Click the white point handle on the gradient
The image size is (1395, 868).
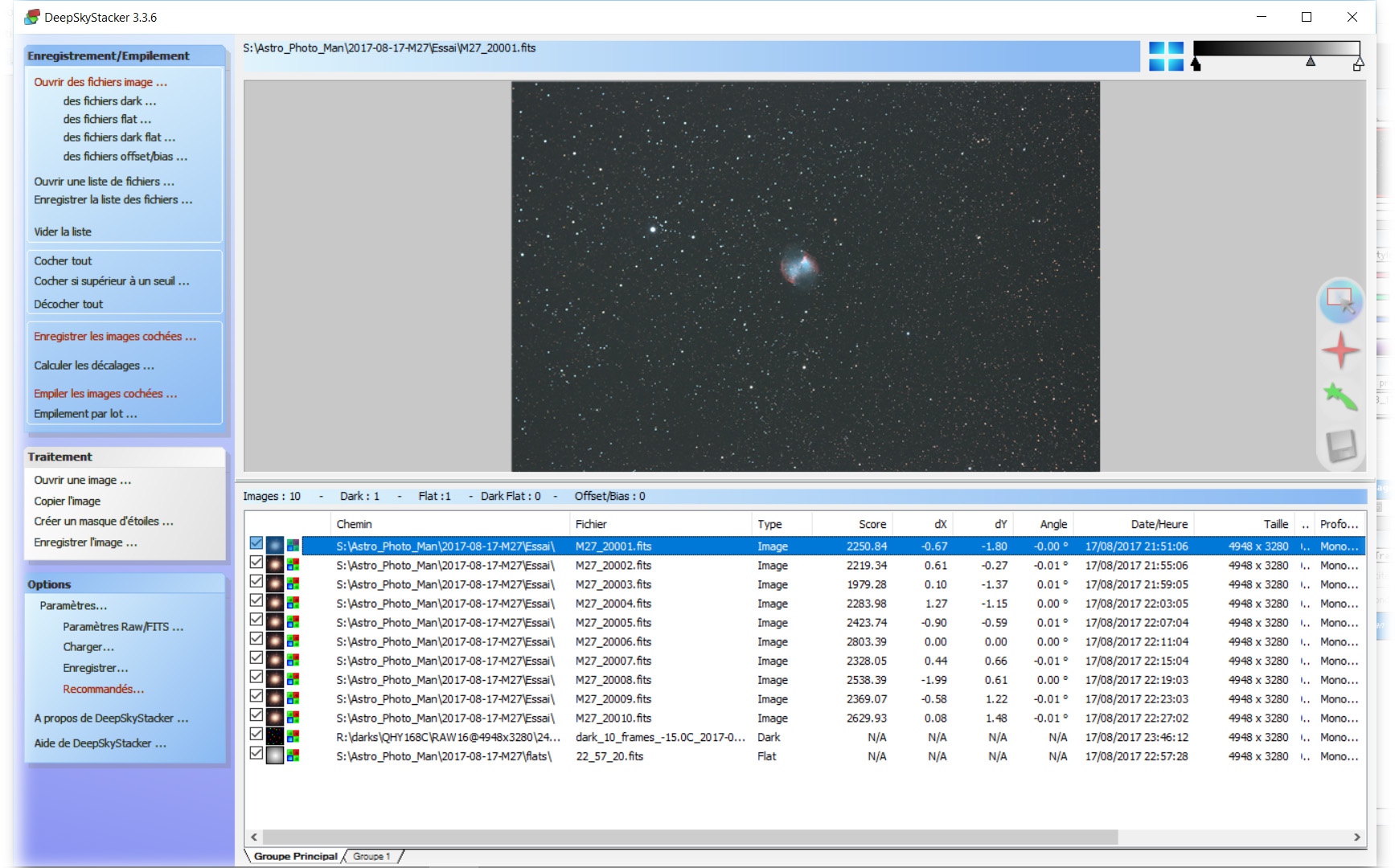tap(1358, 64)
